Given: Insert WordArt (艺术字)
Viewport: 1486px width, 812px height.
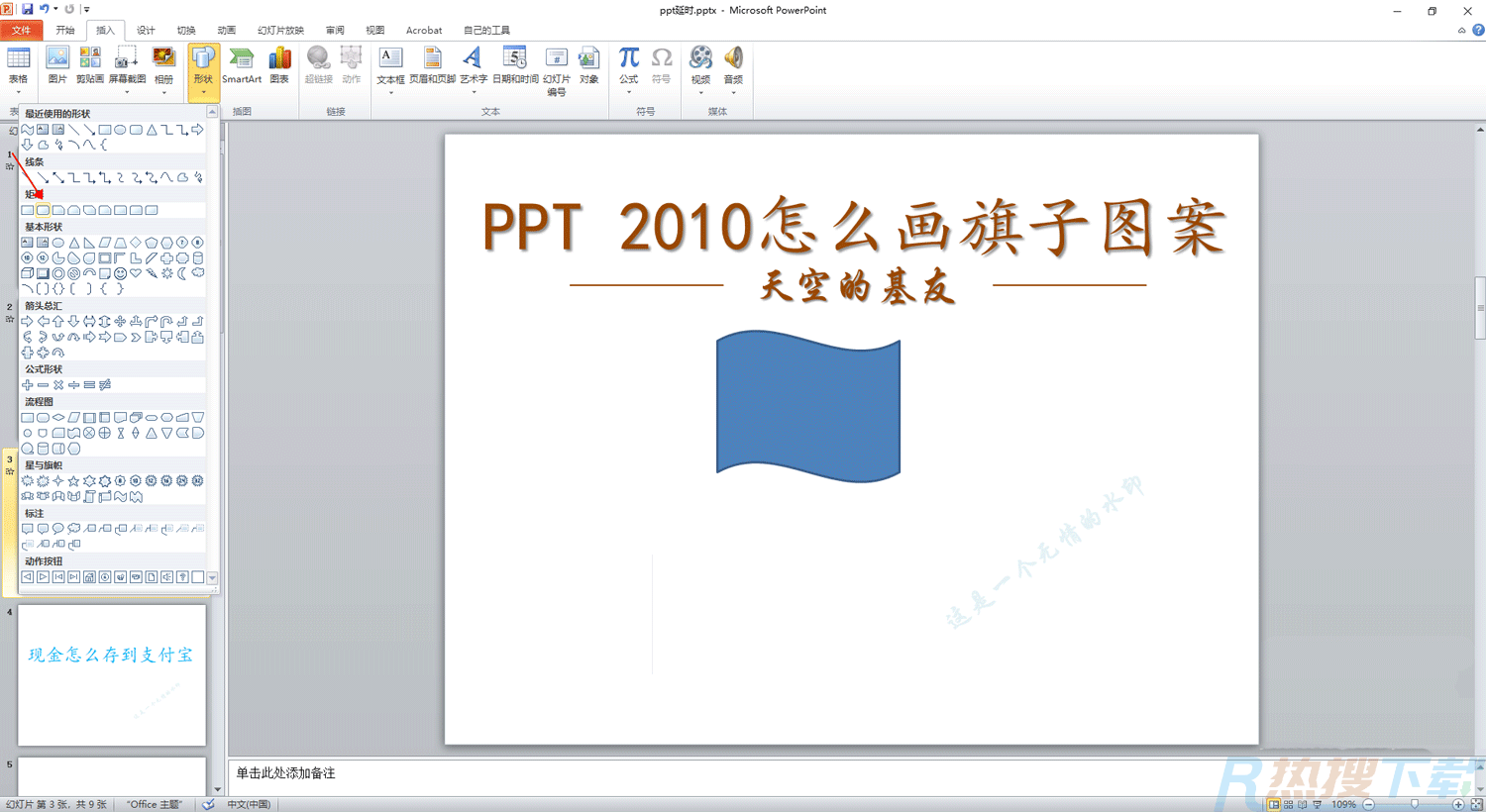Looking at the screenshot, I should point(472,66).
